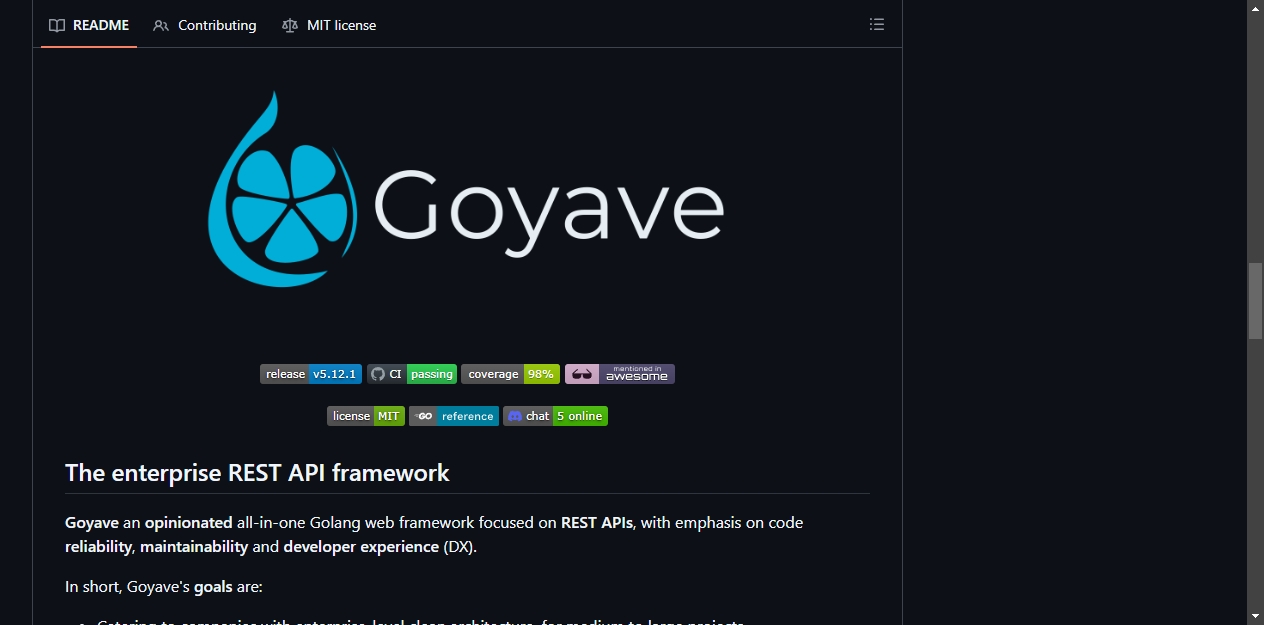Open the Contributing tab
This screenshot has height=625, width=1264.
205,25
